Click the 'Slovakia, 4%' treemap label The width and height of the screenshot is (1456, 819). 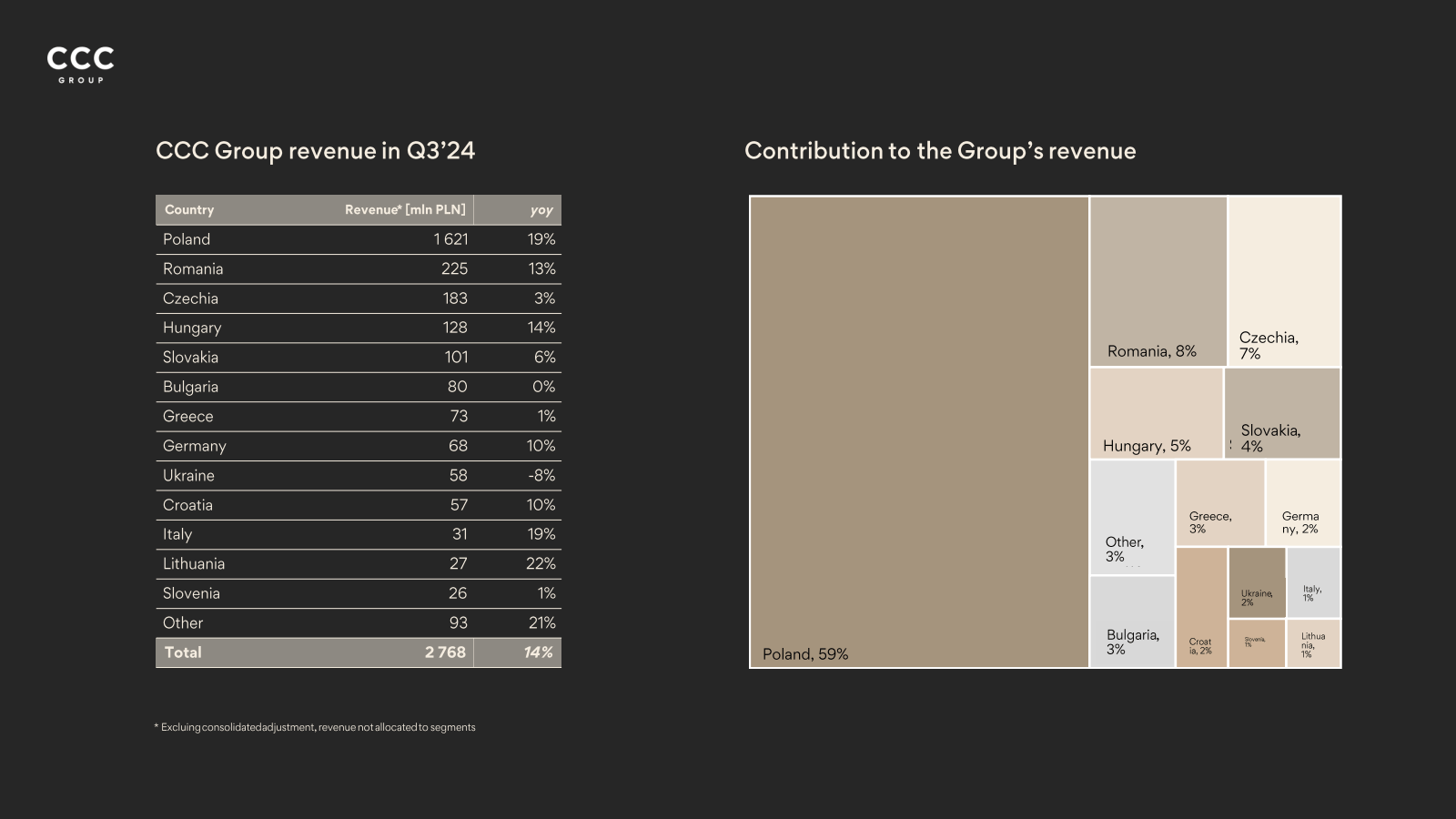[x=1270, y=438]
